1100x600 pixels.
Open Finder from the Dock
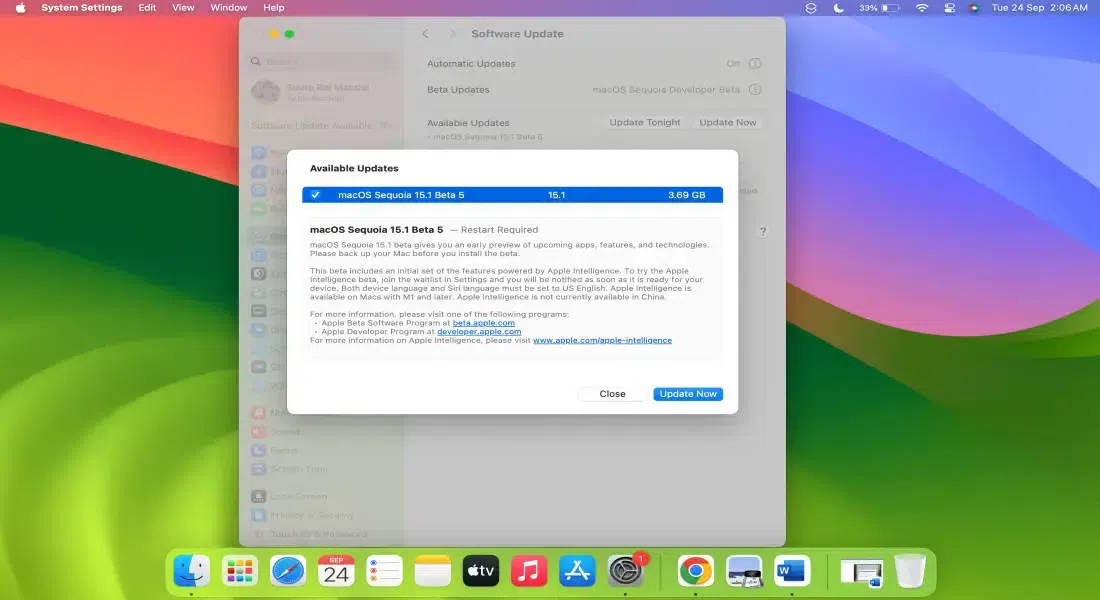tap(192, 571)
